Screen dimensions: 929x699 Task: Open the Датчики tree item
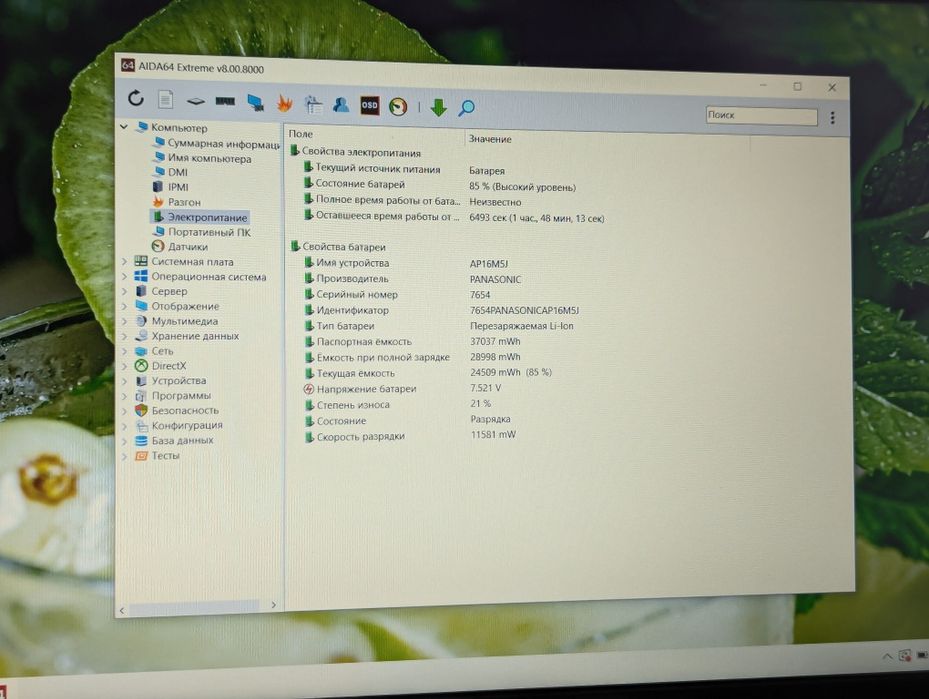[x=180, y=246]
